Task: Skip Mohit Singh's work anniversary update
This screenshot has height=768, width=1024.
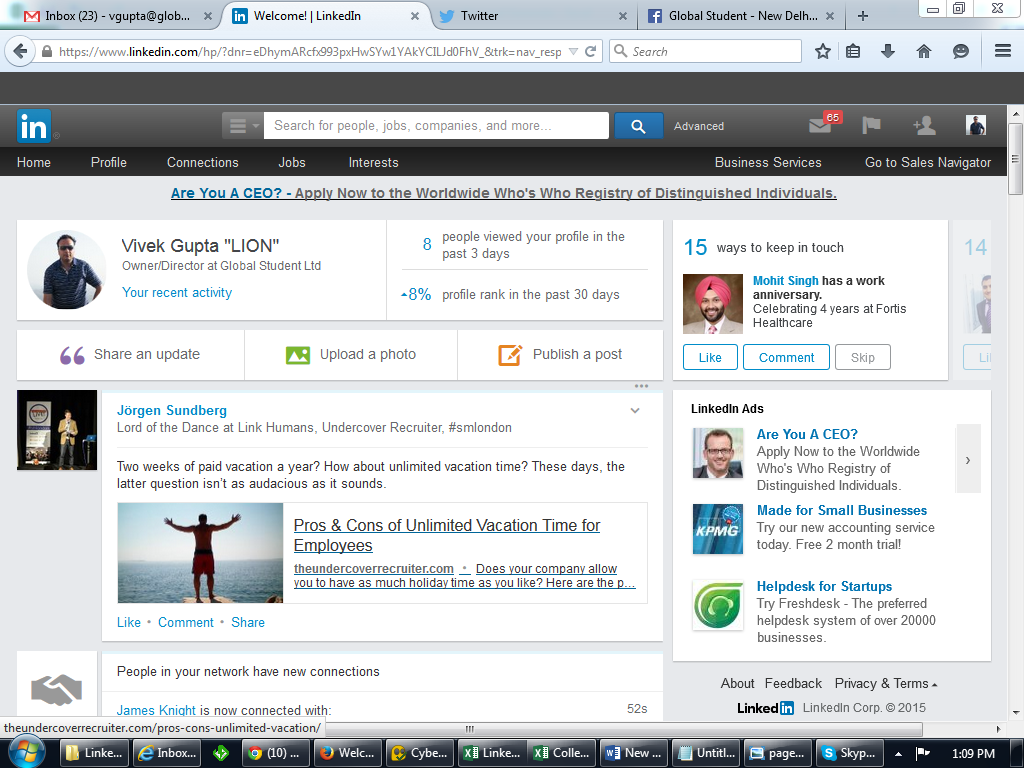Action: click(x=862, y=357)
